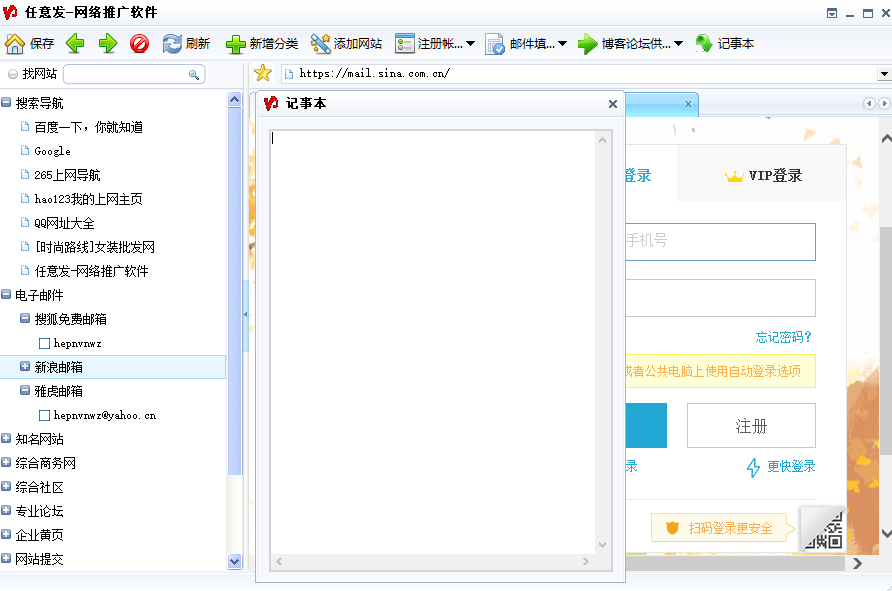Close the browser tab behind the notepad
Image resolution: width=892 pixels, height=591 pixels.
[688, 104]
